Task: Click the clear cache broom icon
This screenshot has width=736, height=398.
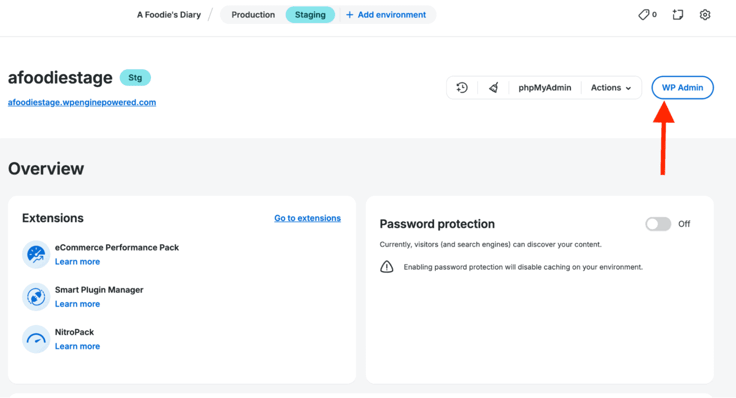Action: coord(493,88)
